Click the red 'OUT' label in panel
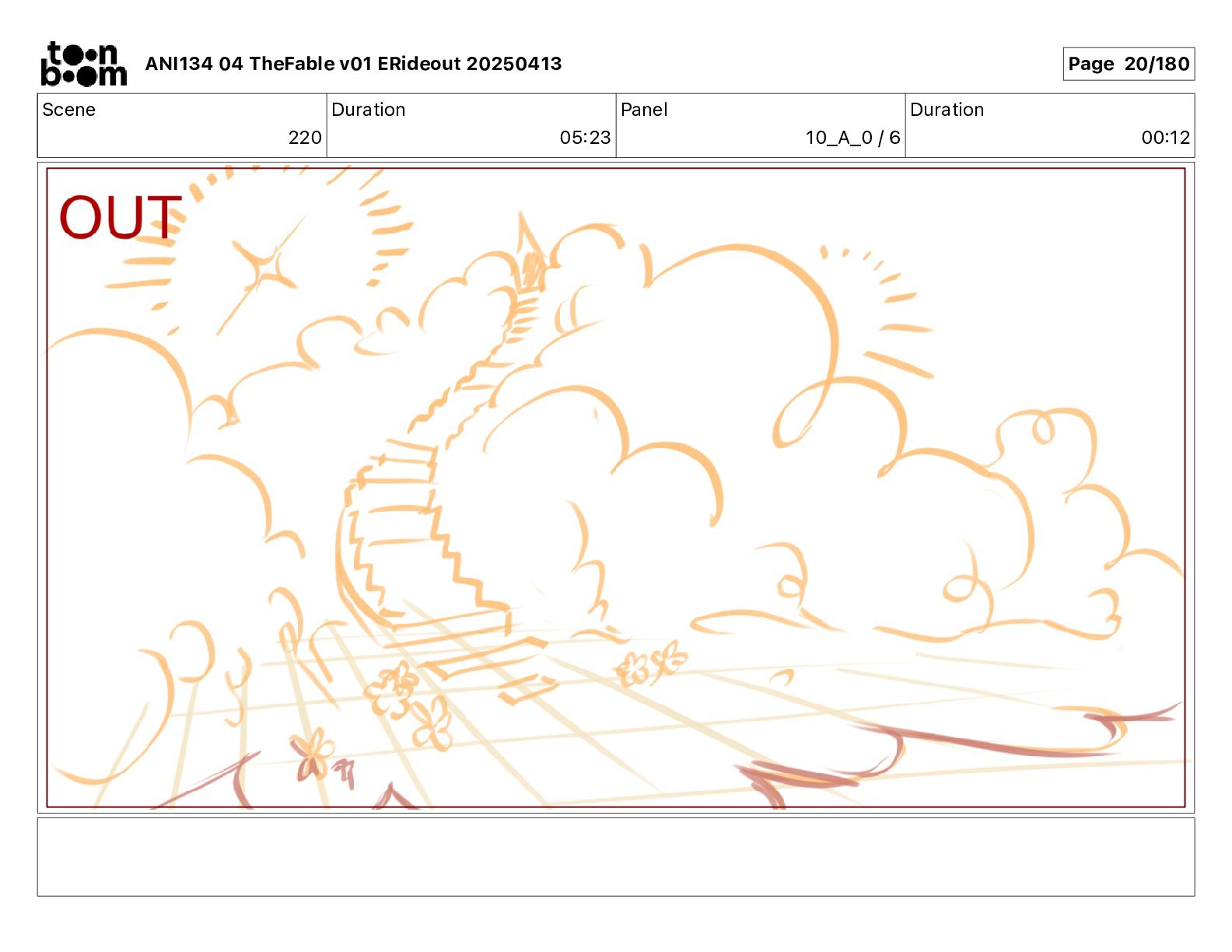The image size is (1232, 952). click(x=121, y=217)
